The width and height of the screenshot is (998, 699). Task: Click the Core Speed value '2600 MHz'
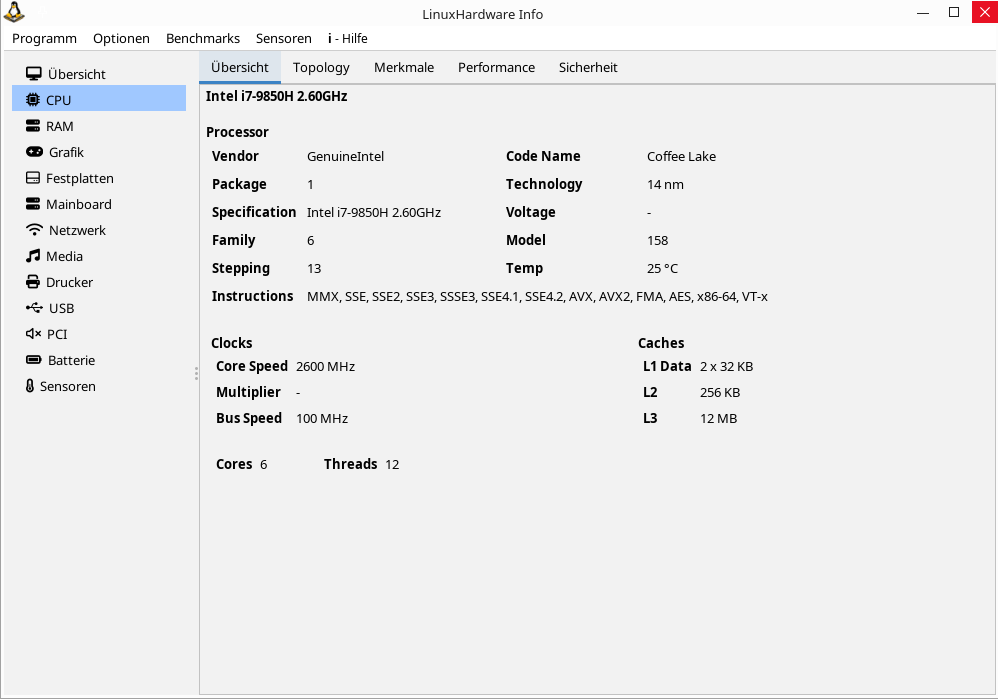(x=326, y=367)
